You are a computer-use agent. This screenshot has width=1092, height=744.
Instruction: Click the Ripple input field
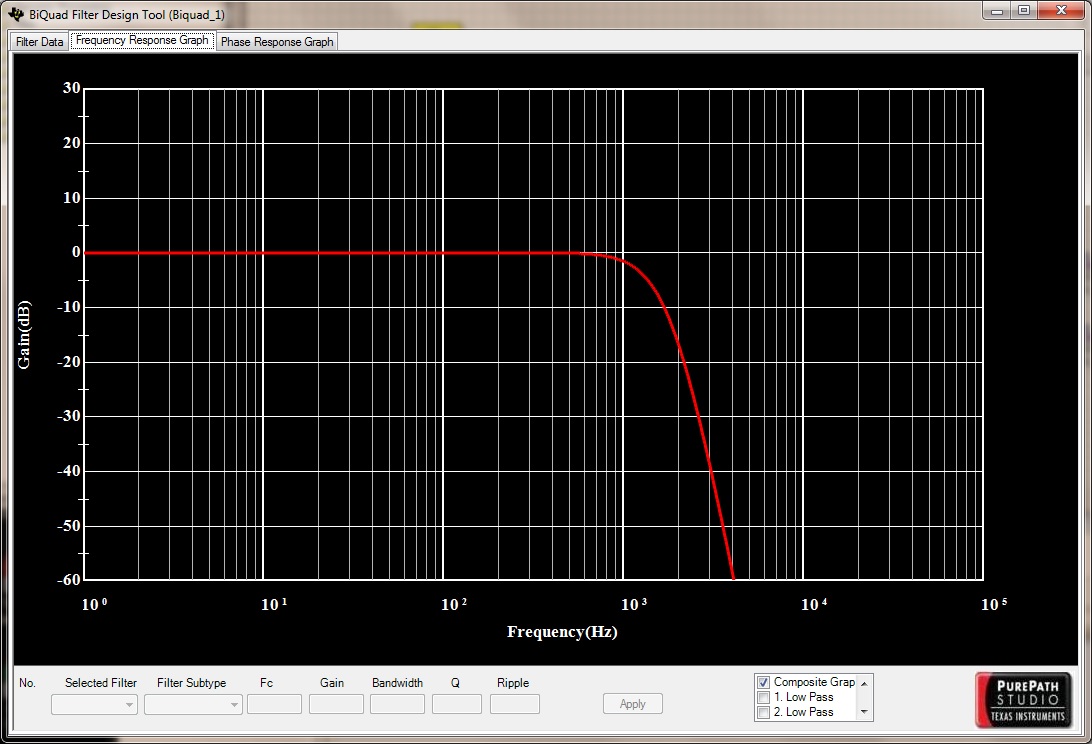click(x=515, y=704)
